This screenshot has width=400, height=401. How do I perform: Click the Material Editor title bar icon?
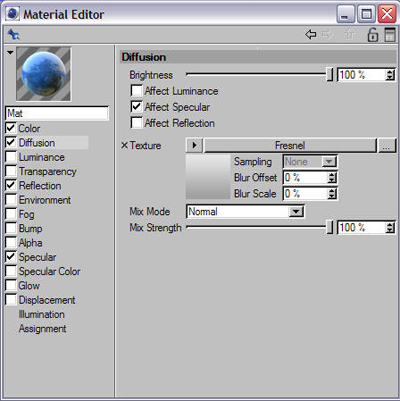tap(12, 14)
